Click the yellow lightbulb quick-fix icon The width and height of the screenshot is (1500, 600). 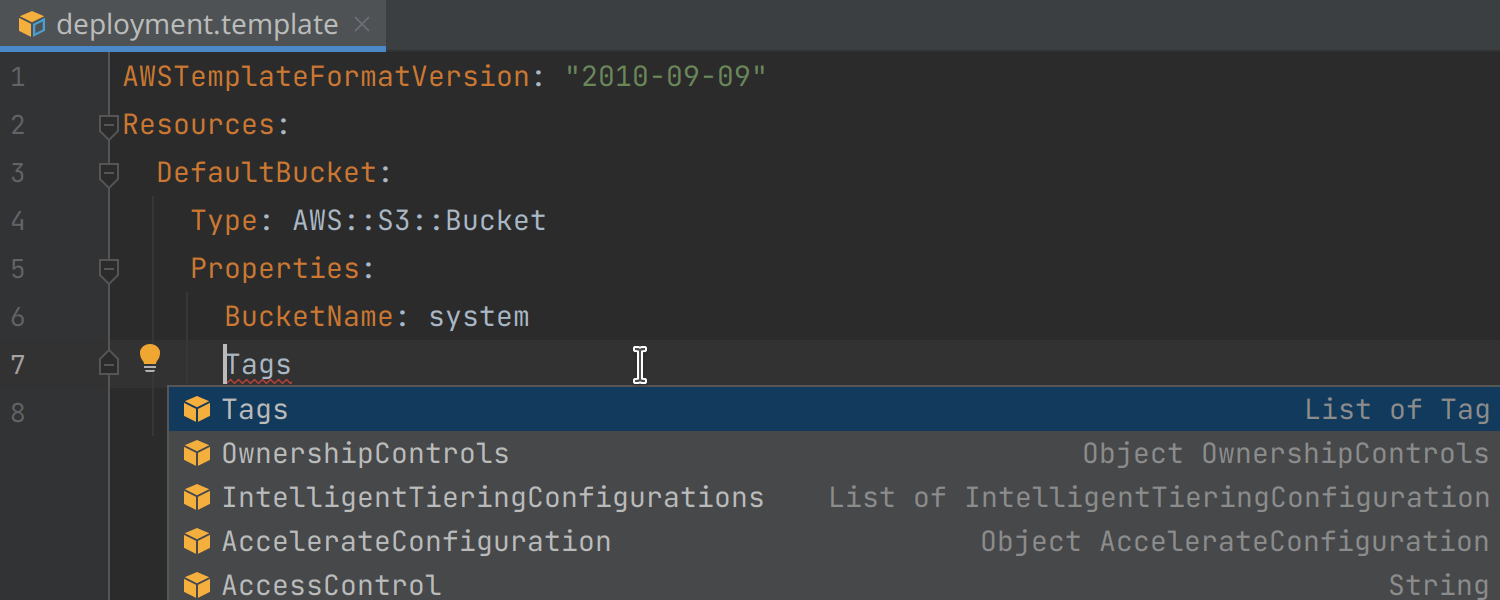pos(149,358)
